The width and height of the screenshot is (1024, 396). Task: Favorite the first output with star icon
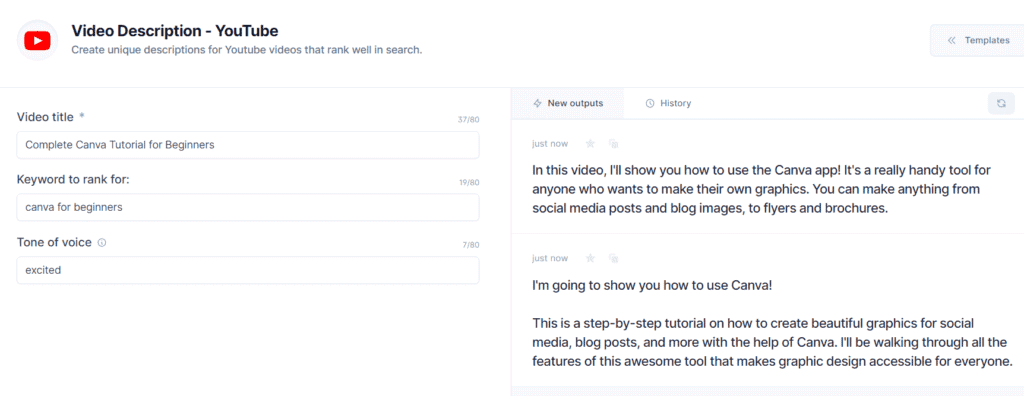click(x=590, y=144)
